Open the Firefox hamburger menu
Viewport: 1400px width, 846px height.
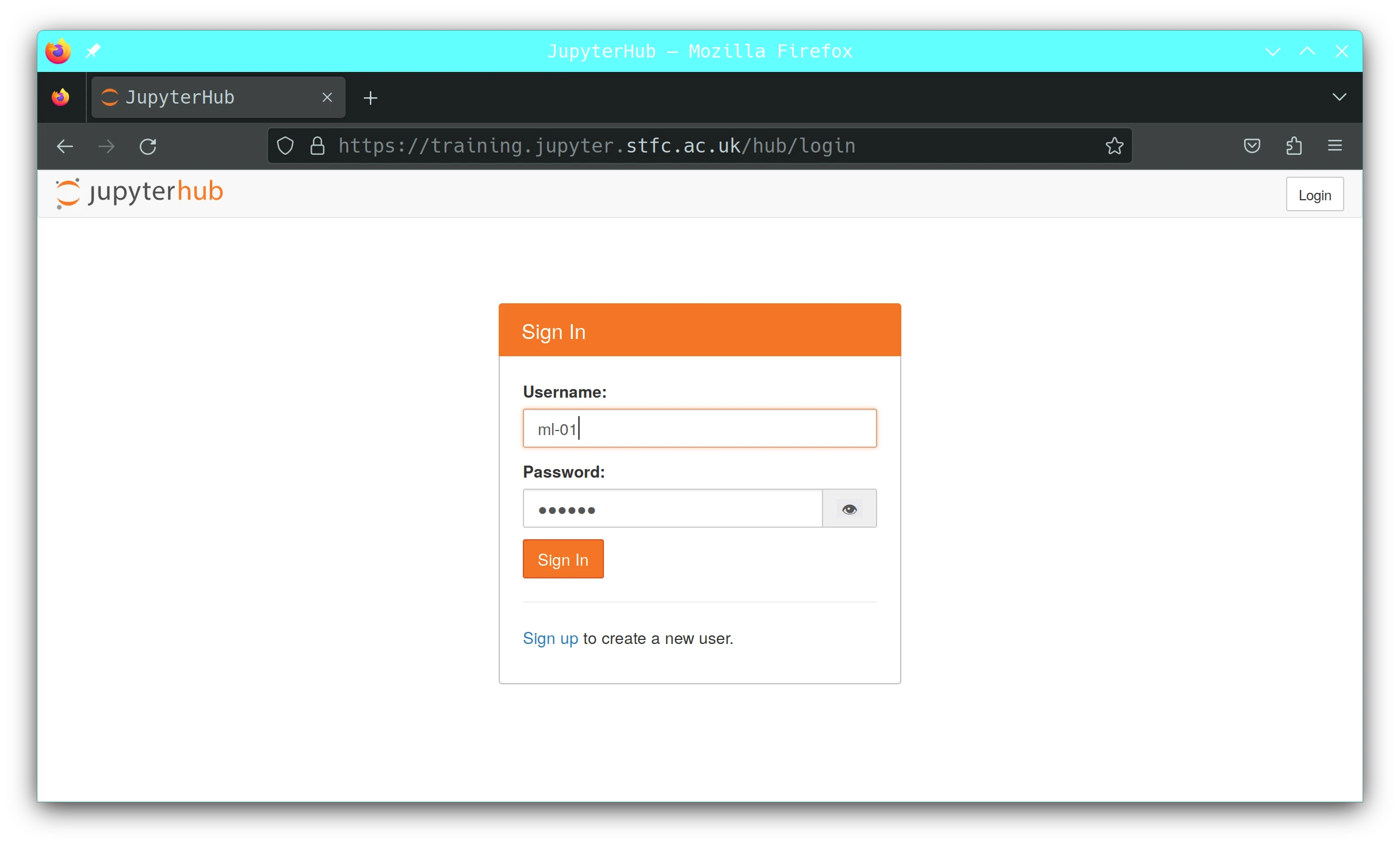1335,146
